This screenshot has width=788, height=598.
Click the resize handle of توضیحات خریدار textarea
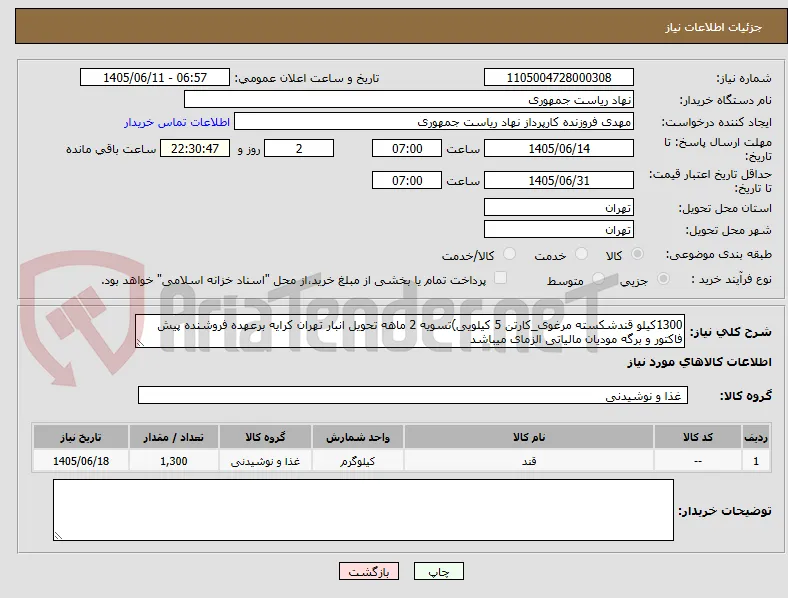coord(58,536)
